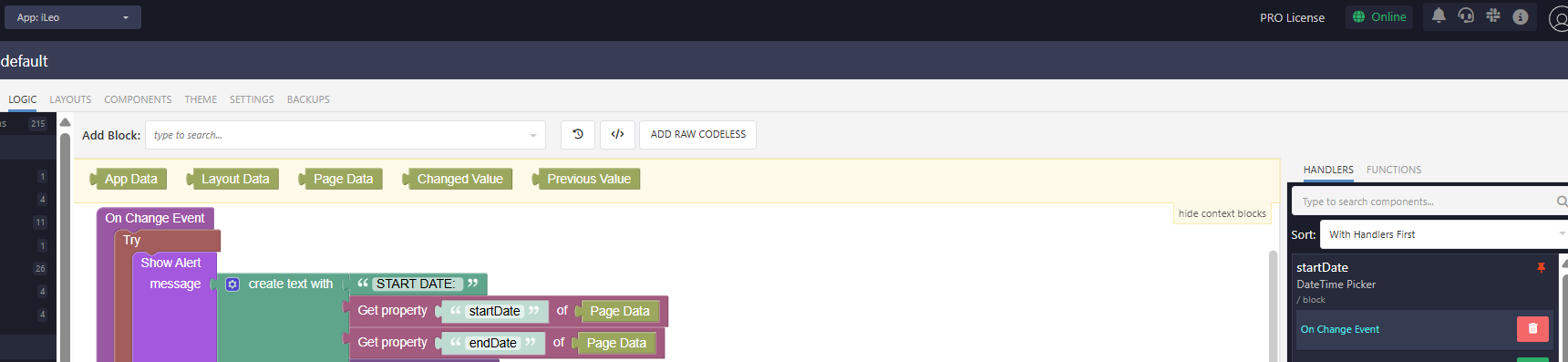Click the PRO License label

pos(1292,17)
